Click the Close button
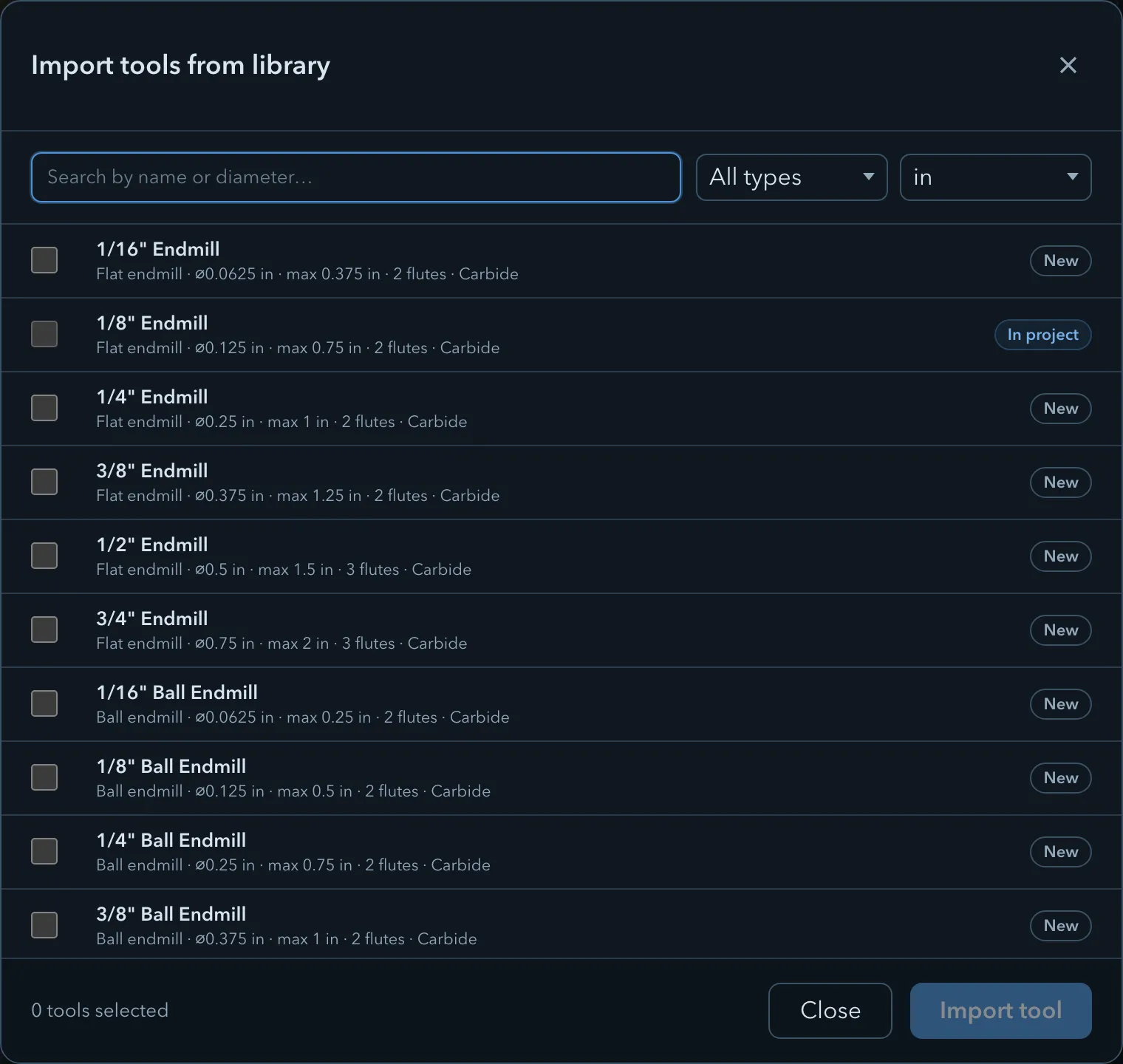 pyautogui.click(x=830, y=1010)
